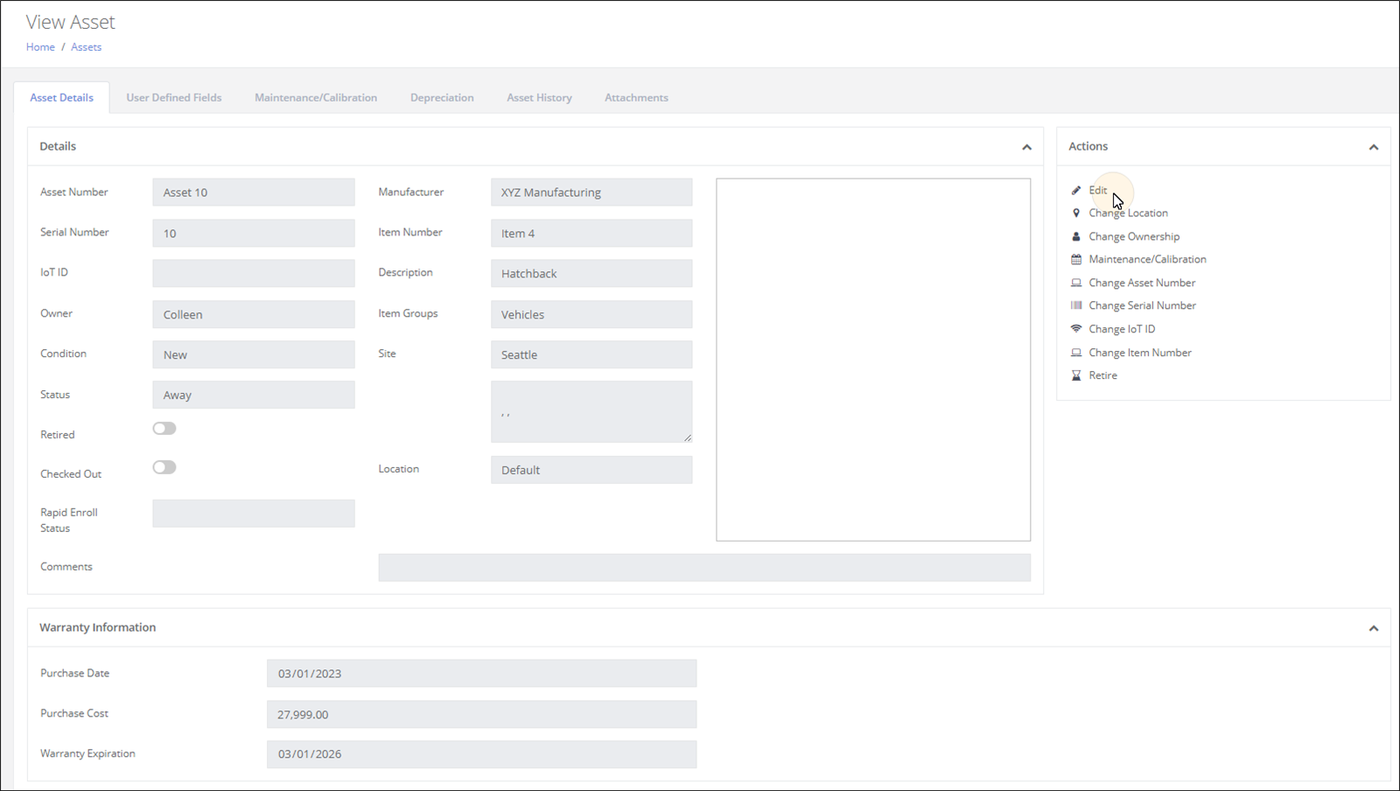The width and height of the screenshot is (1400, 791).
Task: Click the Comments field
Action: pyautogui.click(x=704, y=567)
